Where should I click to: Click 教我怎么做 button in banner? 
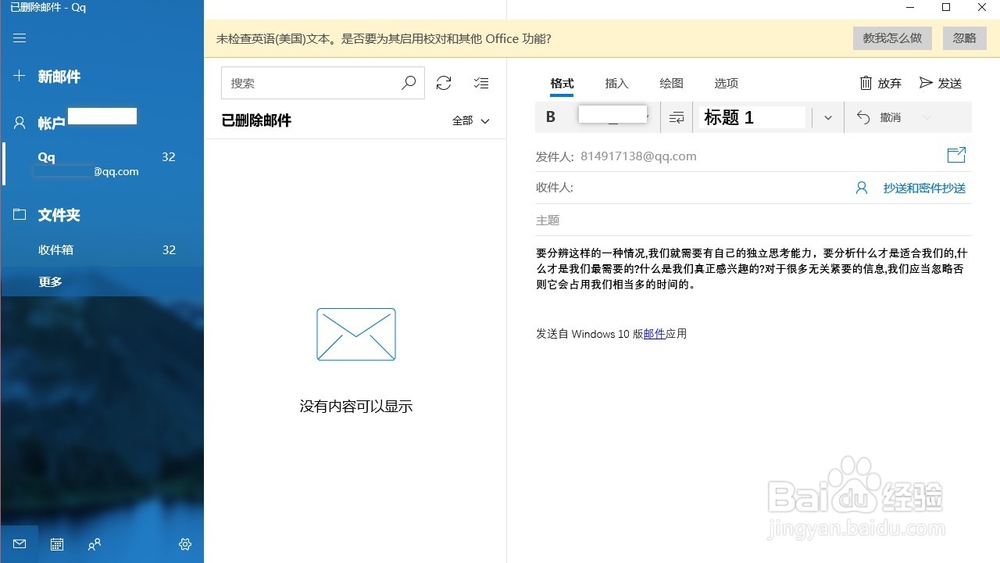pos(892,38)
